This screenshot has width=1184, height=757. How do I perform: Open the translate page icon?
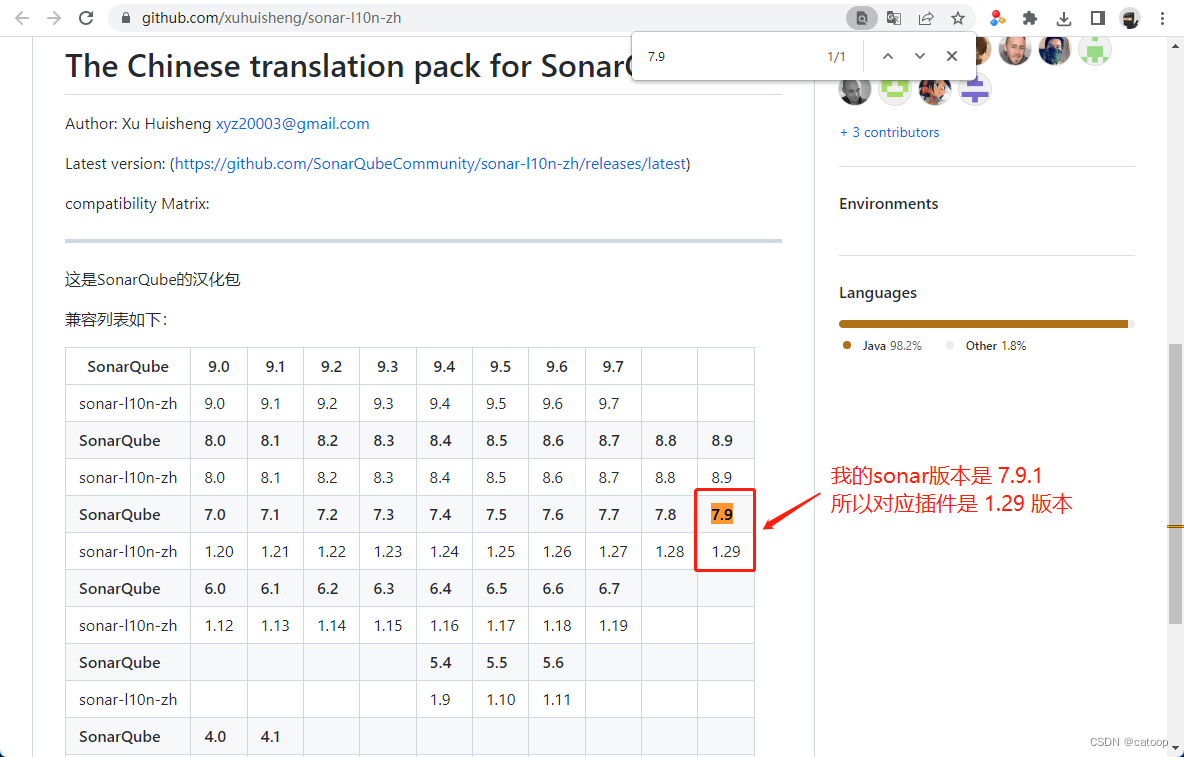click(x=894, y=18)
